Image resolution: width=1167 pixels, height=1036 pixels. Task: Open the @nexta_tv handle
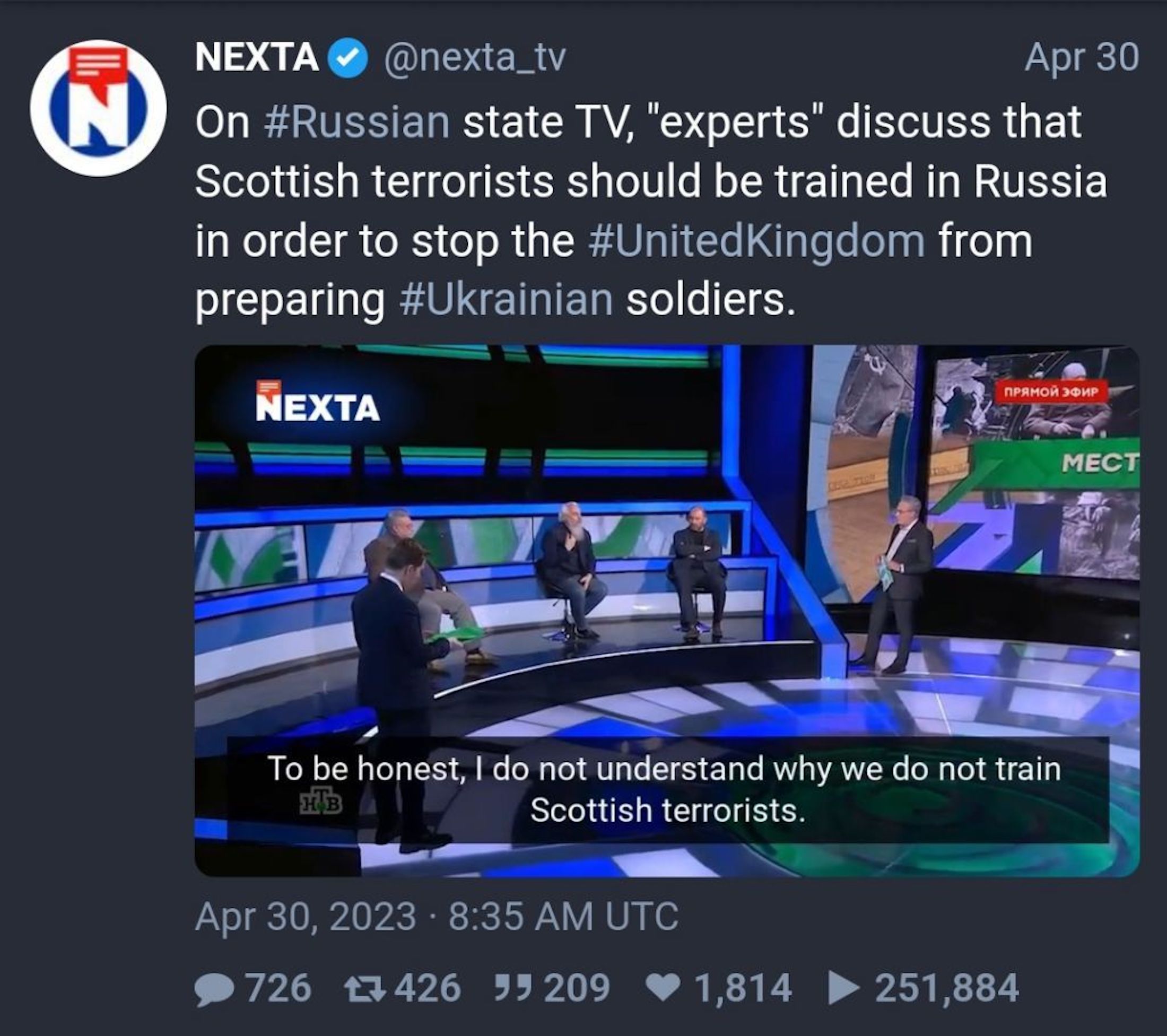474,58
